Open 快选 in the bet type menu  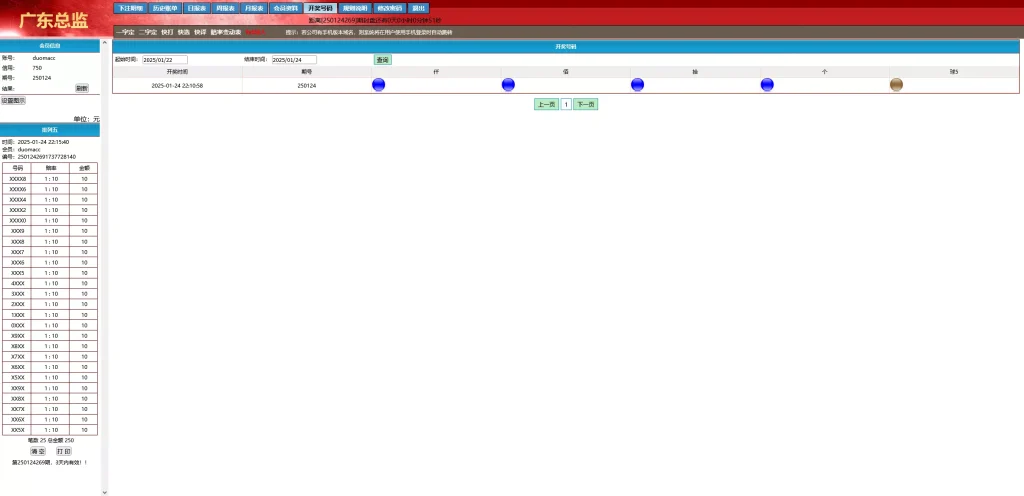pyautogui.click(x=184, y=32)
